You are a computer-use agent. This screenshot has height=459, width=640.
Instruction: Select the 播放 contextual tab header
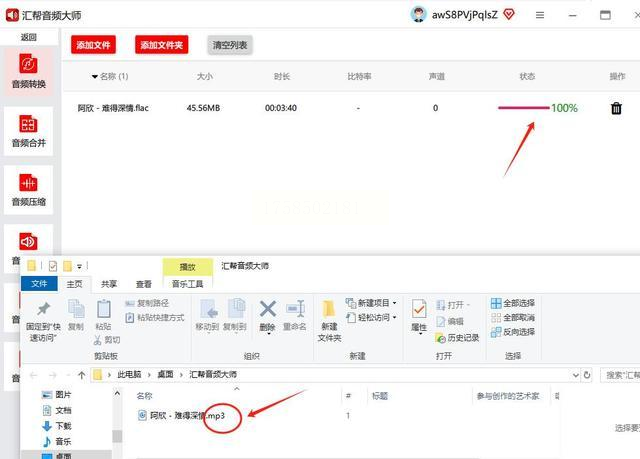click(187, 267)
